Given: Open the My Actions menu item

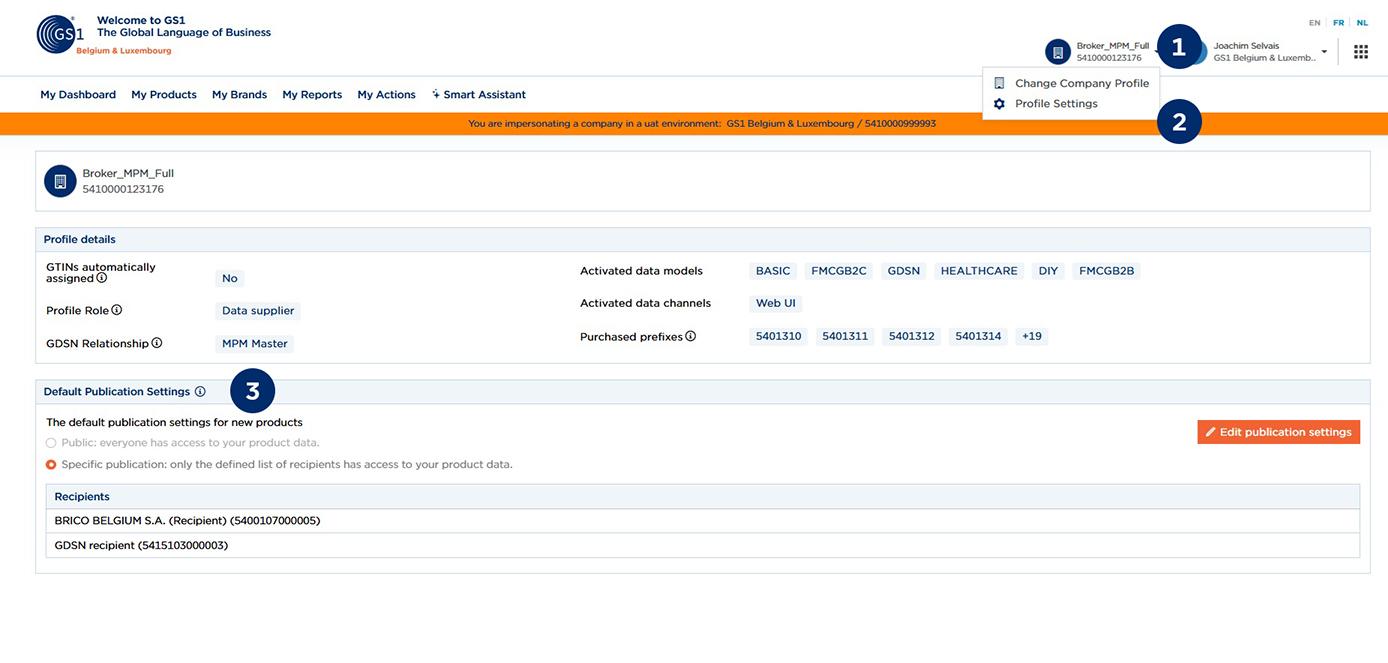Looking at the screenshot, I should [386, 95].
